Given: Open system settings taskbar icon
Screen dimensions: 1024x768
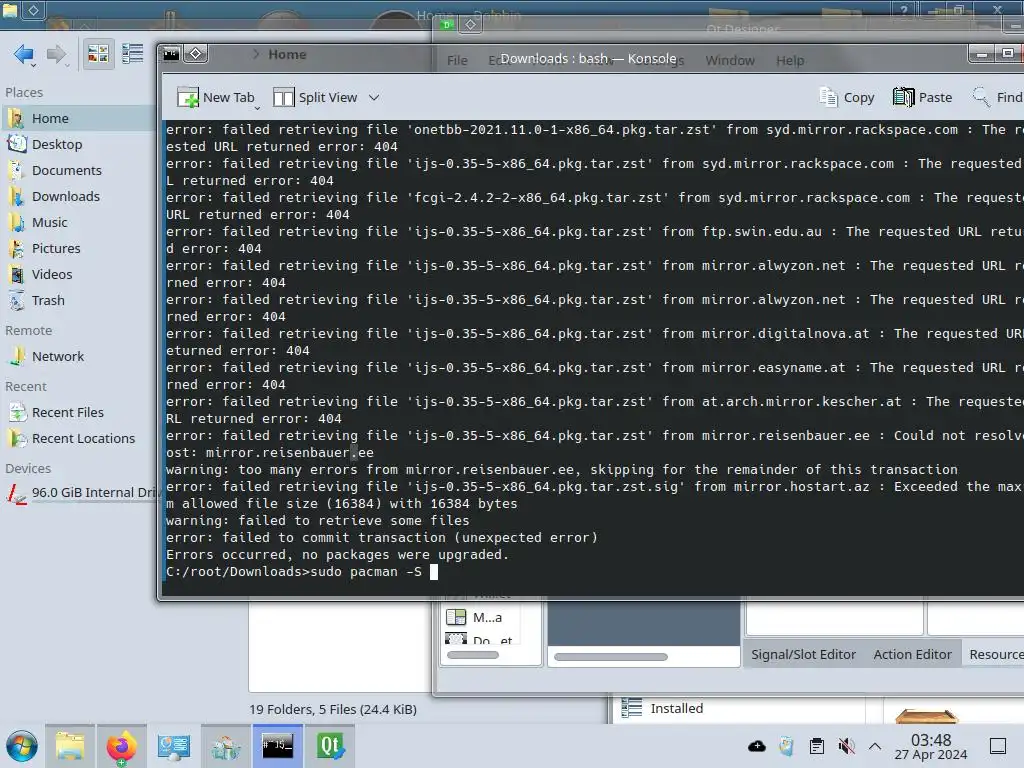Looking at the screenshot, I should tap(173, 746).
